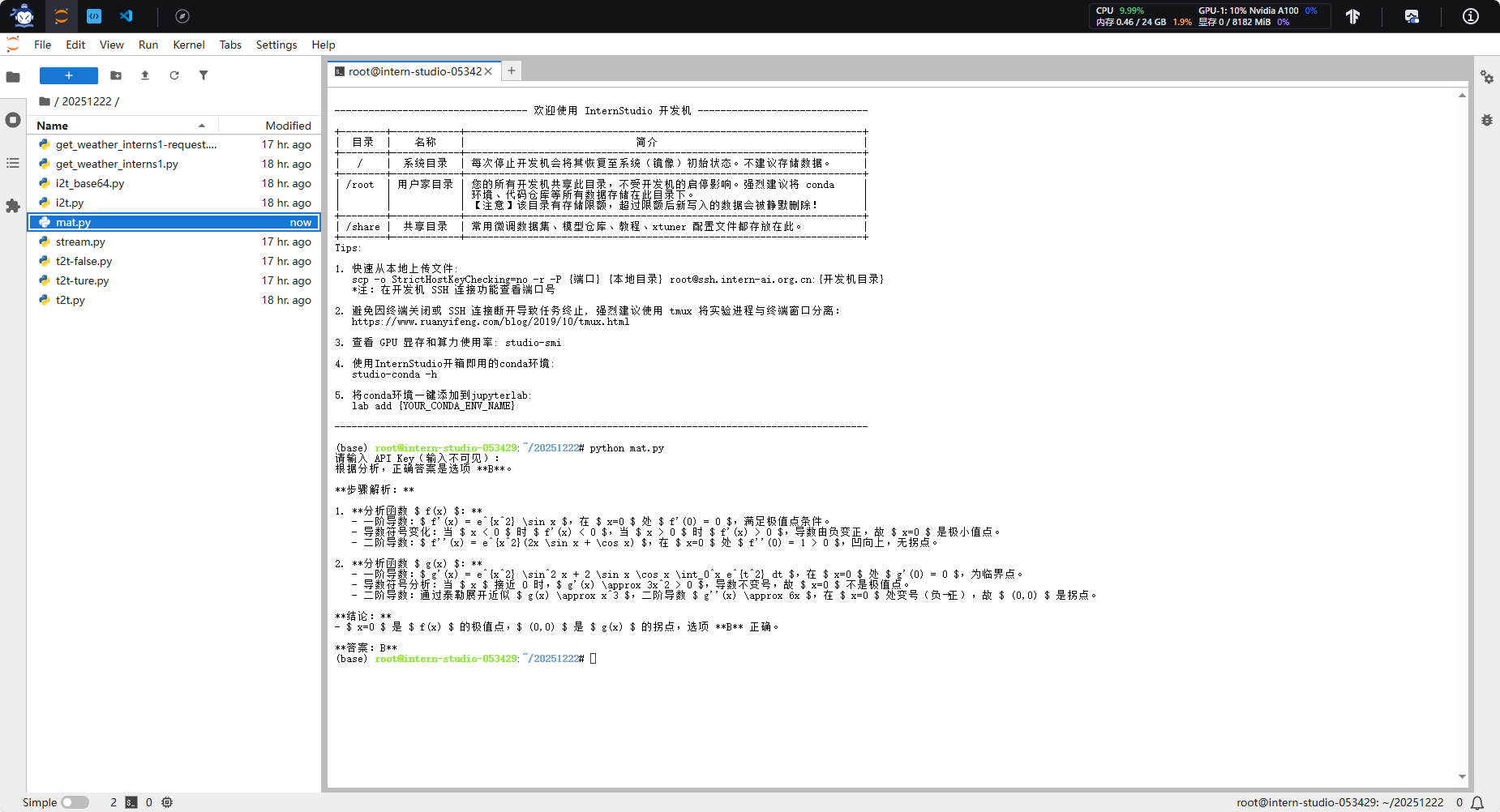Viewport: 1500px width, 812px height.
Task: Click the Upload Files icon
Action: tap(145, 75)
